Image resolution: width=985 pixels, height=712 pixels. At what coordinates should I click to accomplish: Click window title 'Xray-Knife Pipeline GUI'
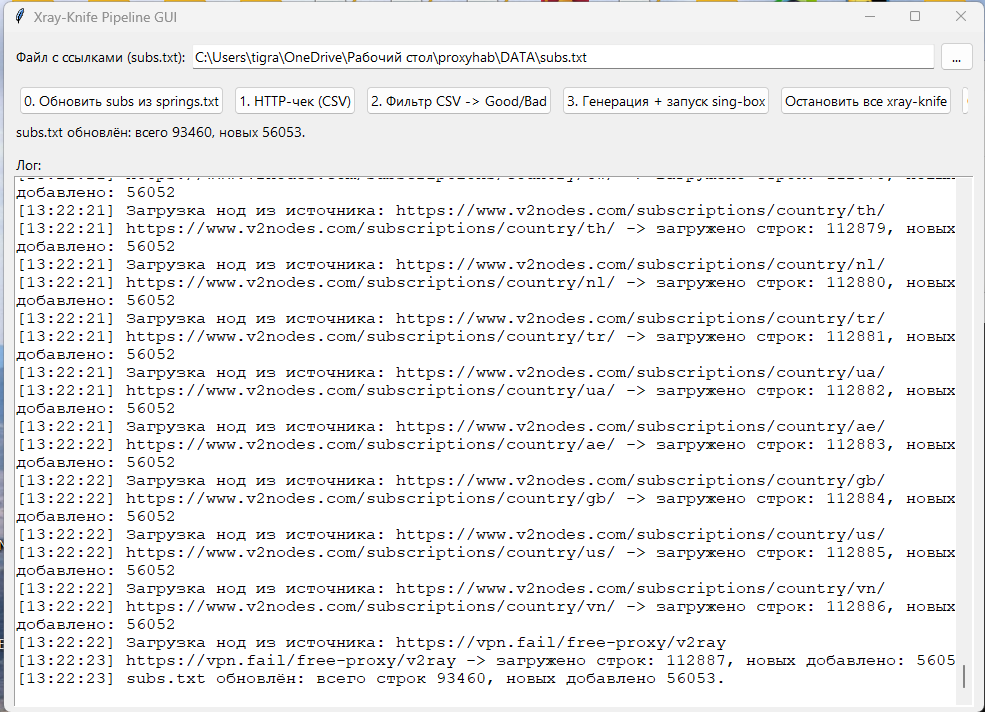(105, 18)
